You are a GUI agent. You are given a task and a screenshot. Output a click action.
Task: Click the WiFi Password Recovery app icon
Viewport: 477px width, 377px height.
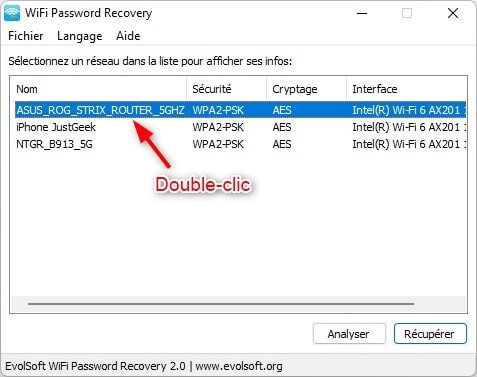click(x=12, y=13)
